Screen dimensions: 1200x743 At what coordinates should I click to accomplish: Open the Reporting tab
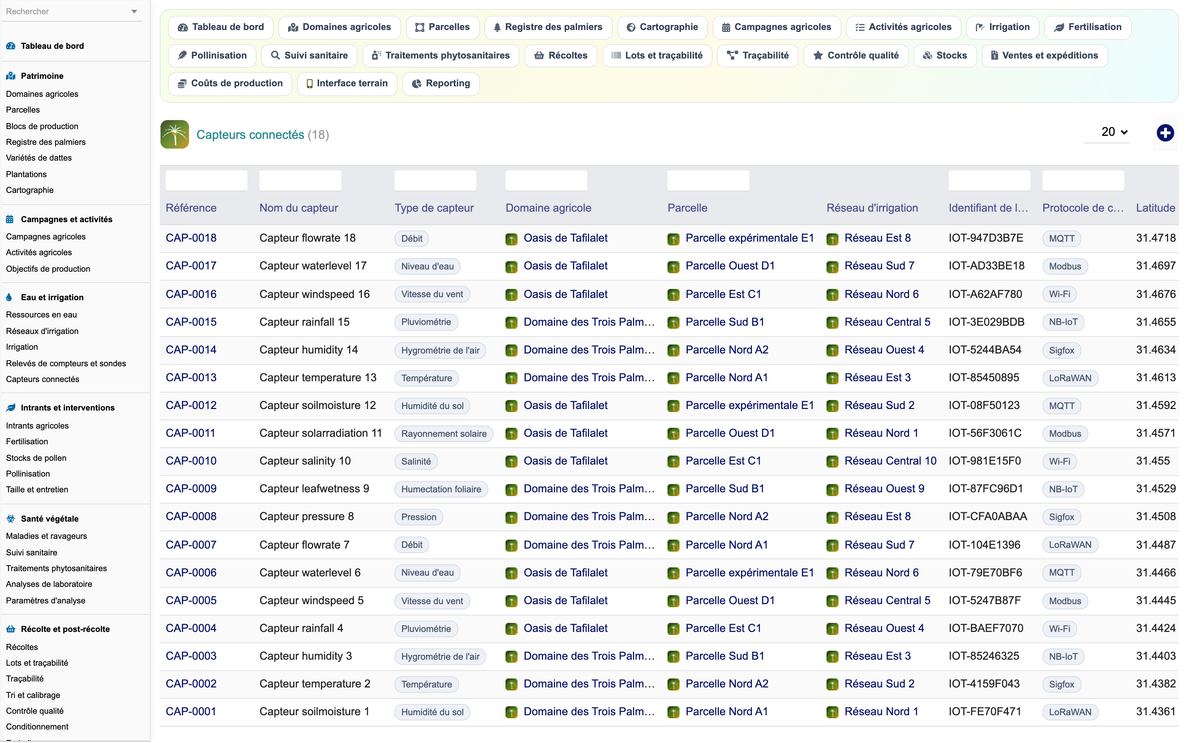pos(441,83)
